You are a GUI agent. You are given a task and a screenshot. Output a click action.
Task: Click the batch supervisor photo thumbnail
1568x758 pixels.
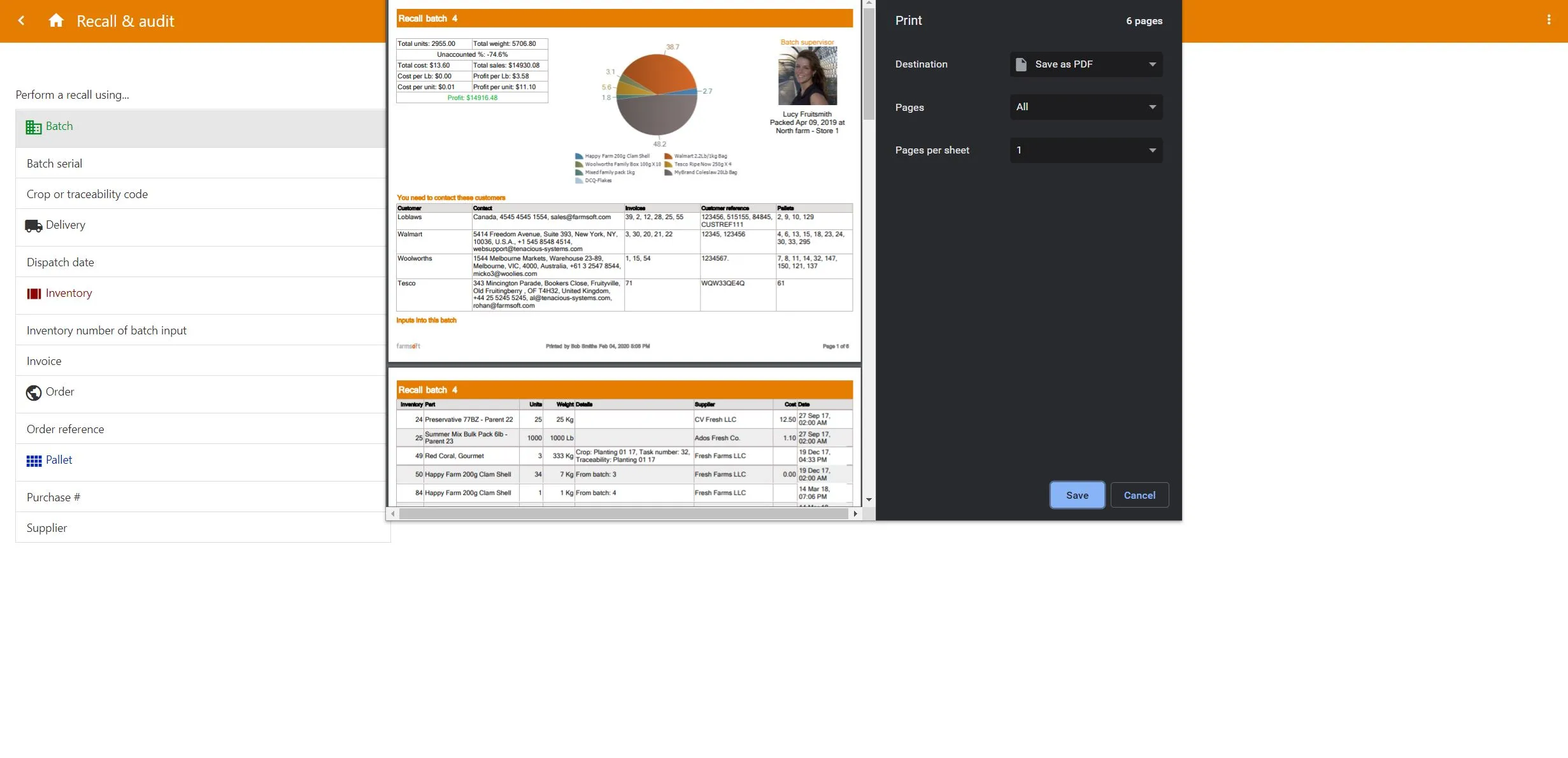[x=808, y=76]
